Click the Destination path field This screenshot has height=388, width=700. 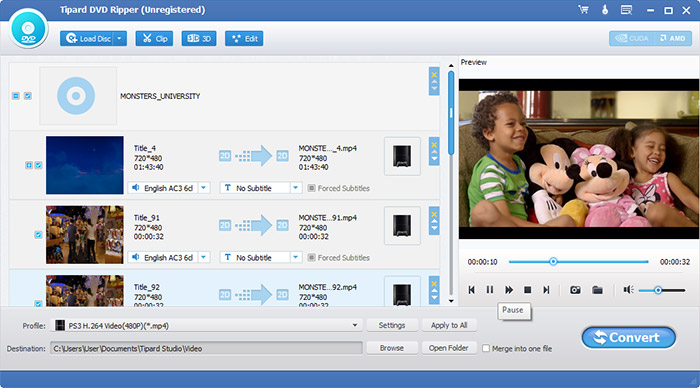pos(206,349)
